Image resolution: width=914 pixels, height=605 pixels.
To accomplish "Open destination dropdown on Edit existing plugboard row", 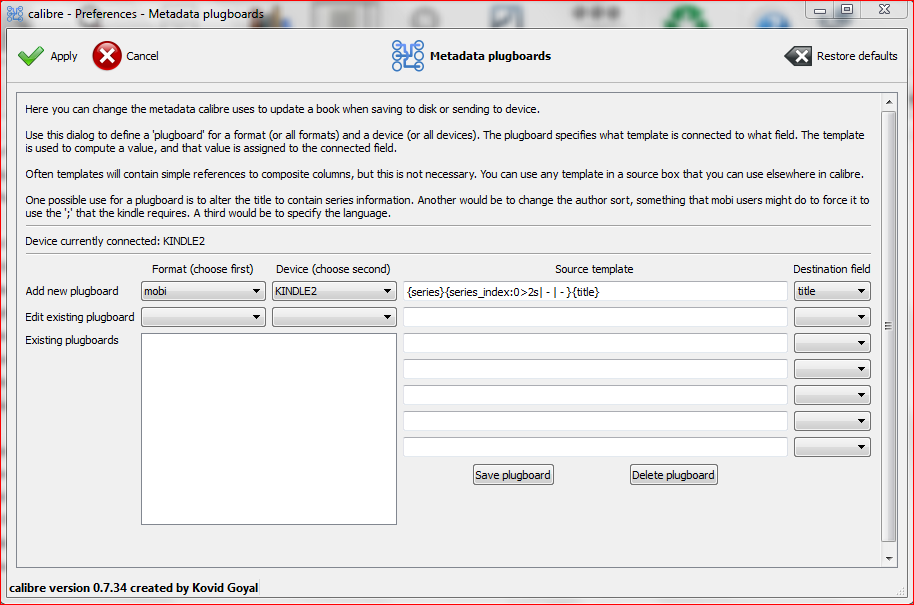I will pos(832,317).
